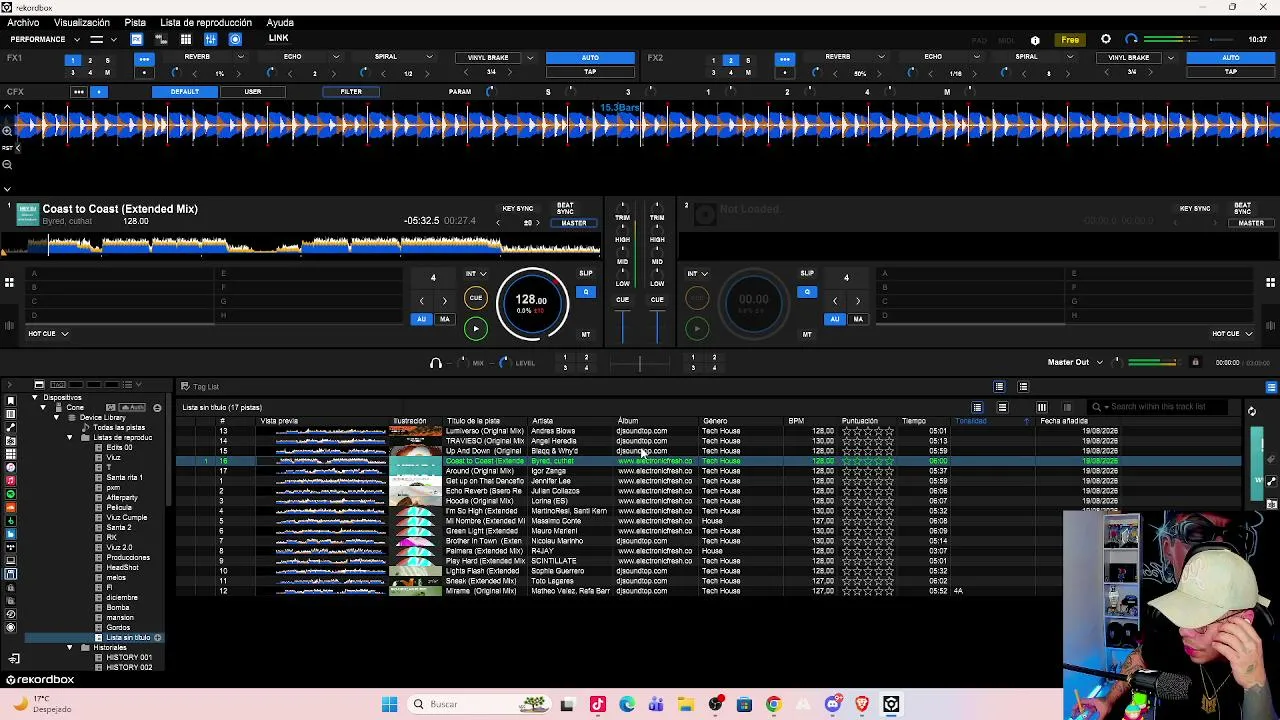The width and height of the screenshot is (1280, 720).
Task: Click the CFX FILTER button
Action: click(351, 92)
